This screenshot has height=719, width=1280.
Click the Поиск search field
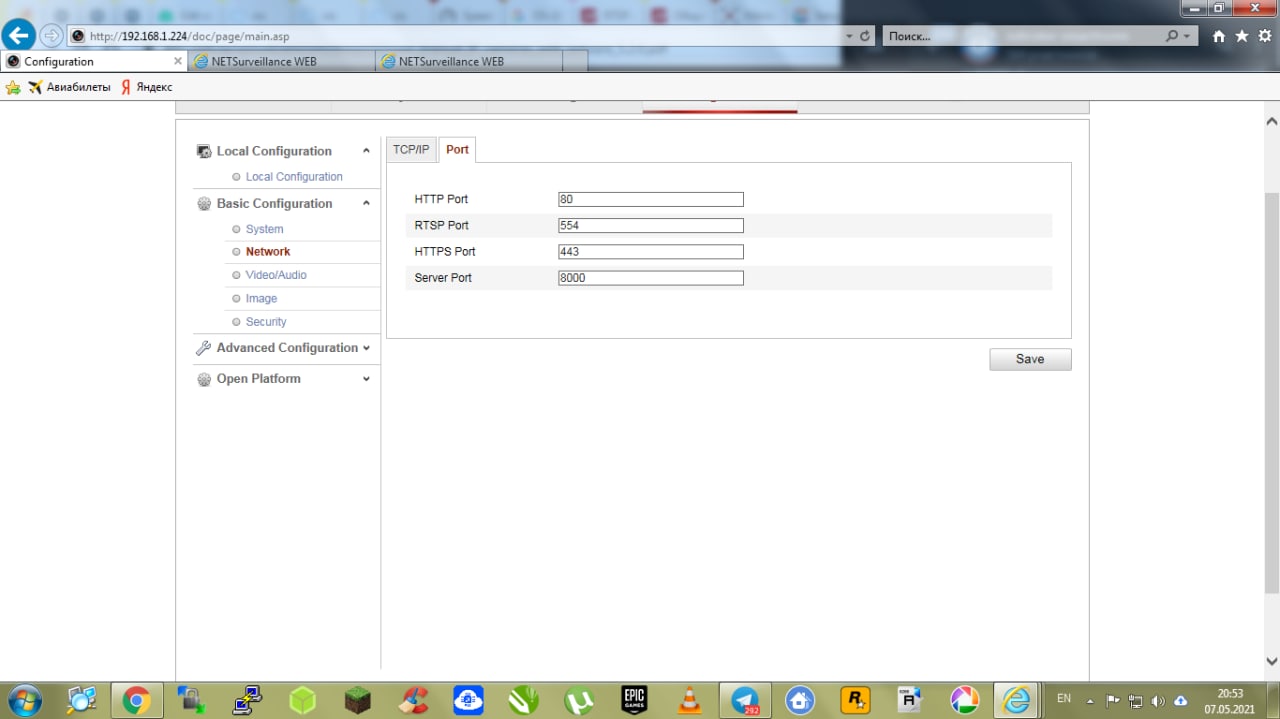click(1020, 36)
